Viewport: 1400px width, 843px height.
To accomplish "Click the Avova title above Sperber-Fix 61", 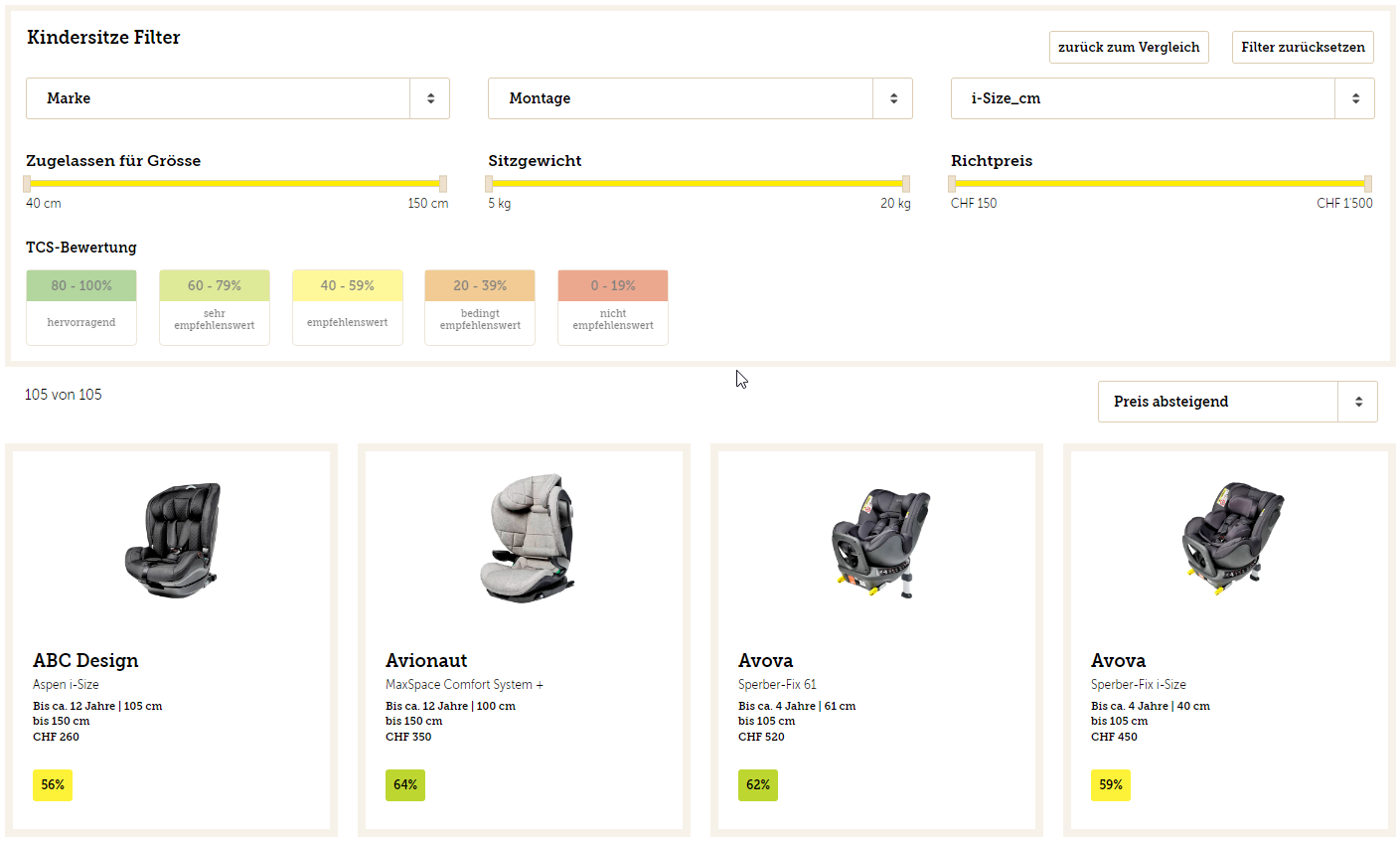I will point(766,661).
